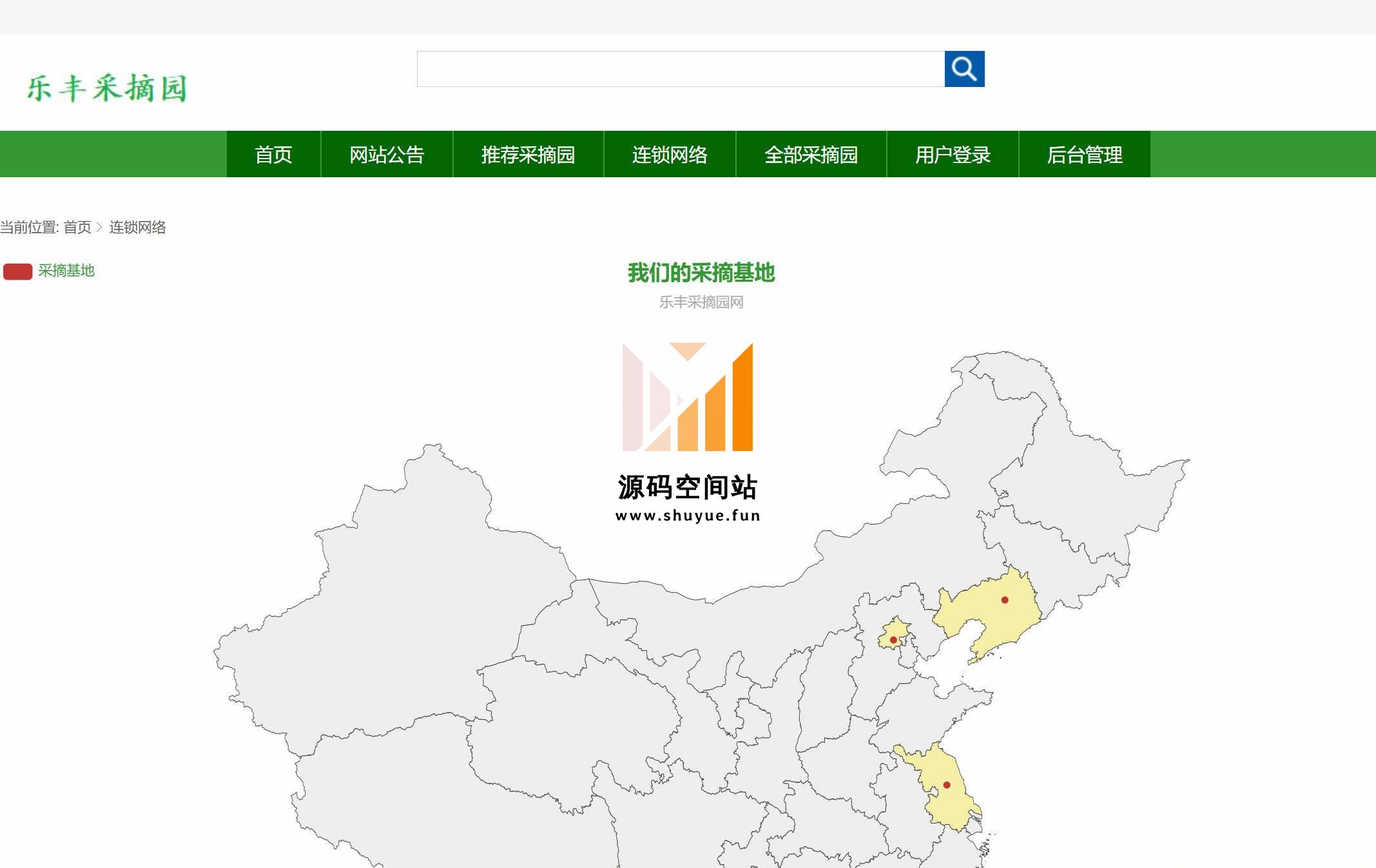
Task: Open 后台管理 in the navigation
Action: (1085, 155)
